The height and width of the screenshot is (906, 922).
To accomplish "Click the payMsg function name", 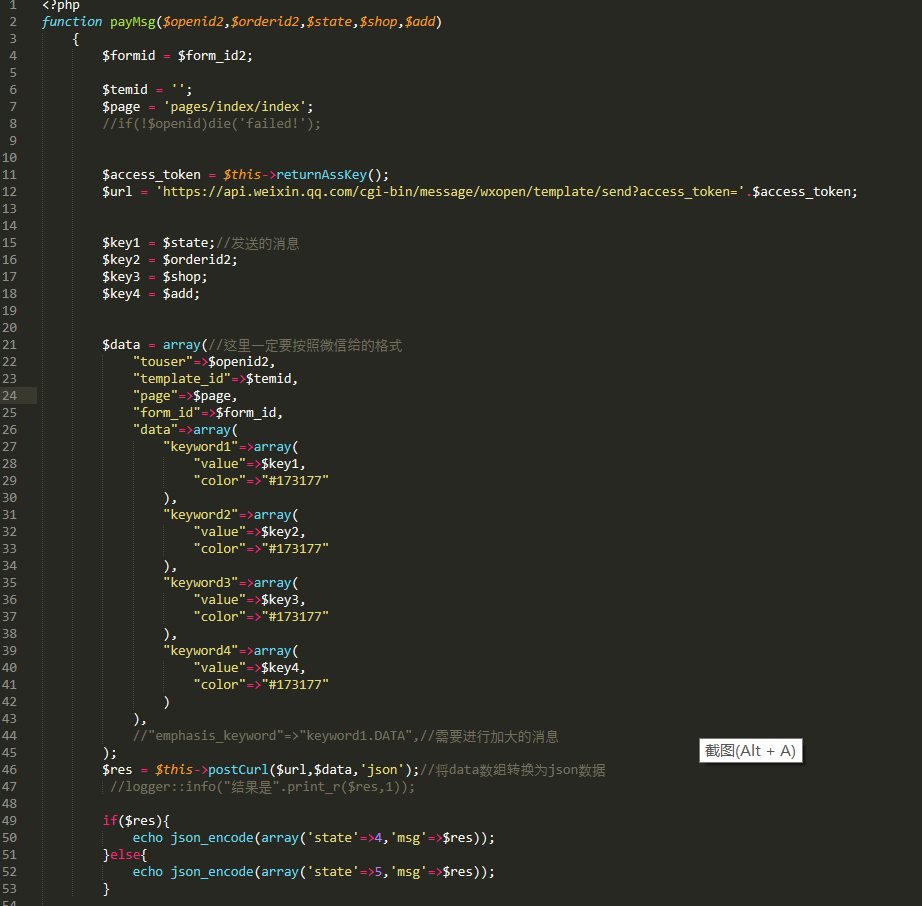I will [132, 21].
